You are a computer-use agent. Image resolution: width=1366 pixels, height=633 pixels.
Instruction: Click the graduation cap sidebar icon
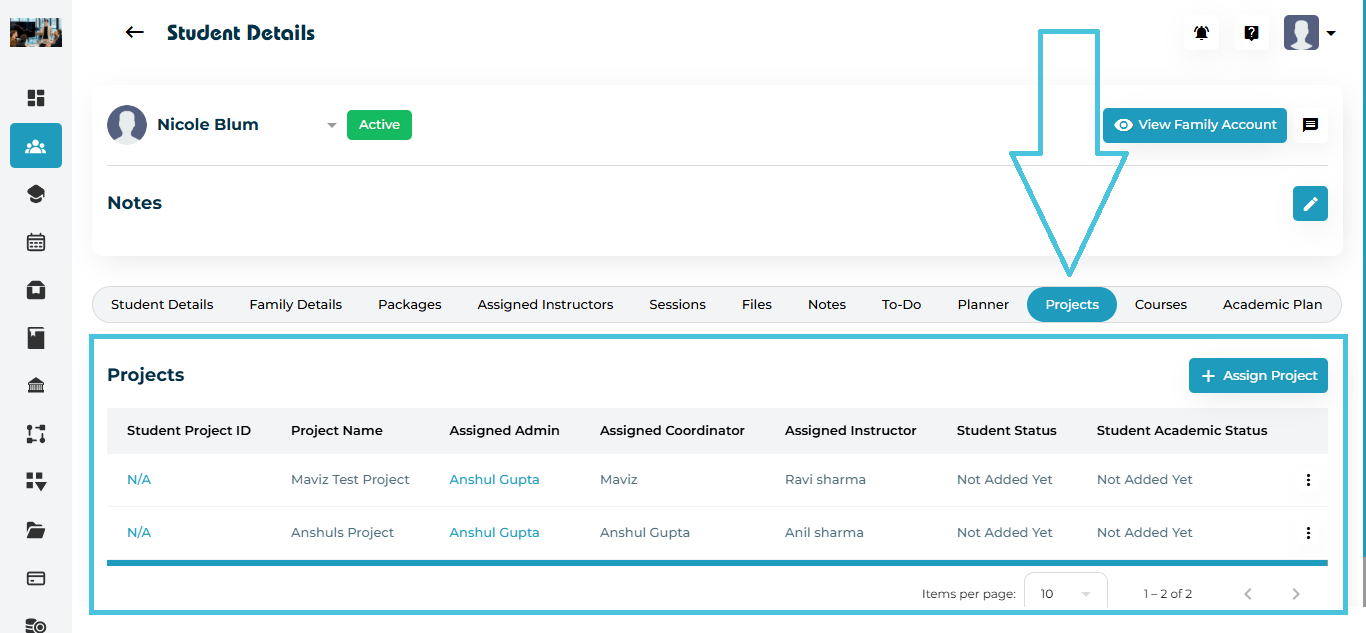36,194
